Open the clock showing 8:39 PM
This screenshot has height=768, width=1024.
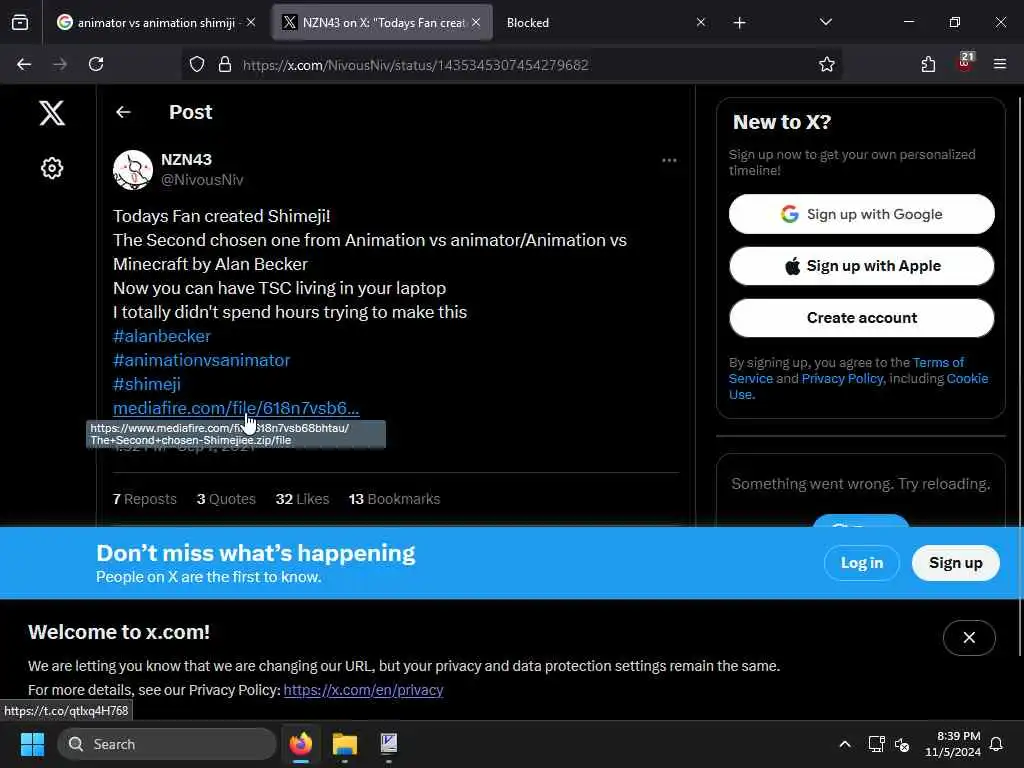953,744
